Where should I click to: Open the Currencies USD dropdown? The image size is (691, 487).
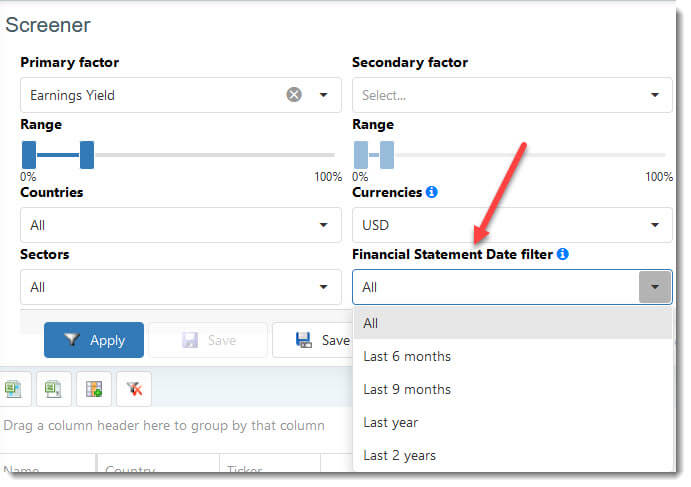(x=512, y=225)
